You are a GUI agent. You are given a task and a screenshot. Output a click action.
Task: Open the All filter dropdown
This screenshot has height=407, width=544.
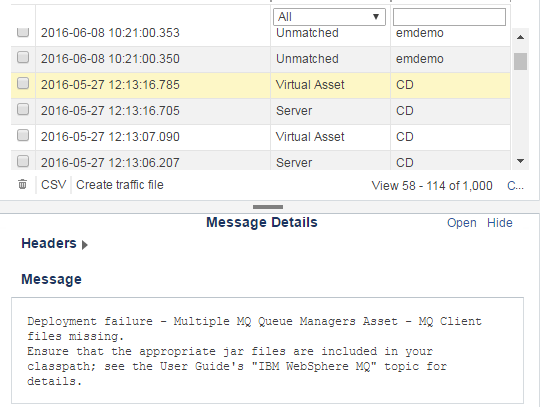tap(329, 17)
